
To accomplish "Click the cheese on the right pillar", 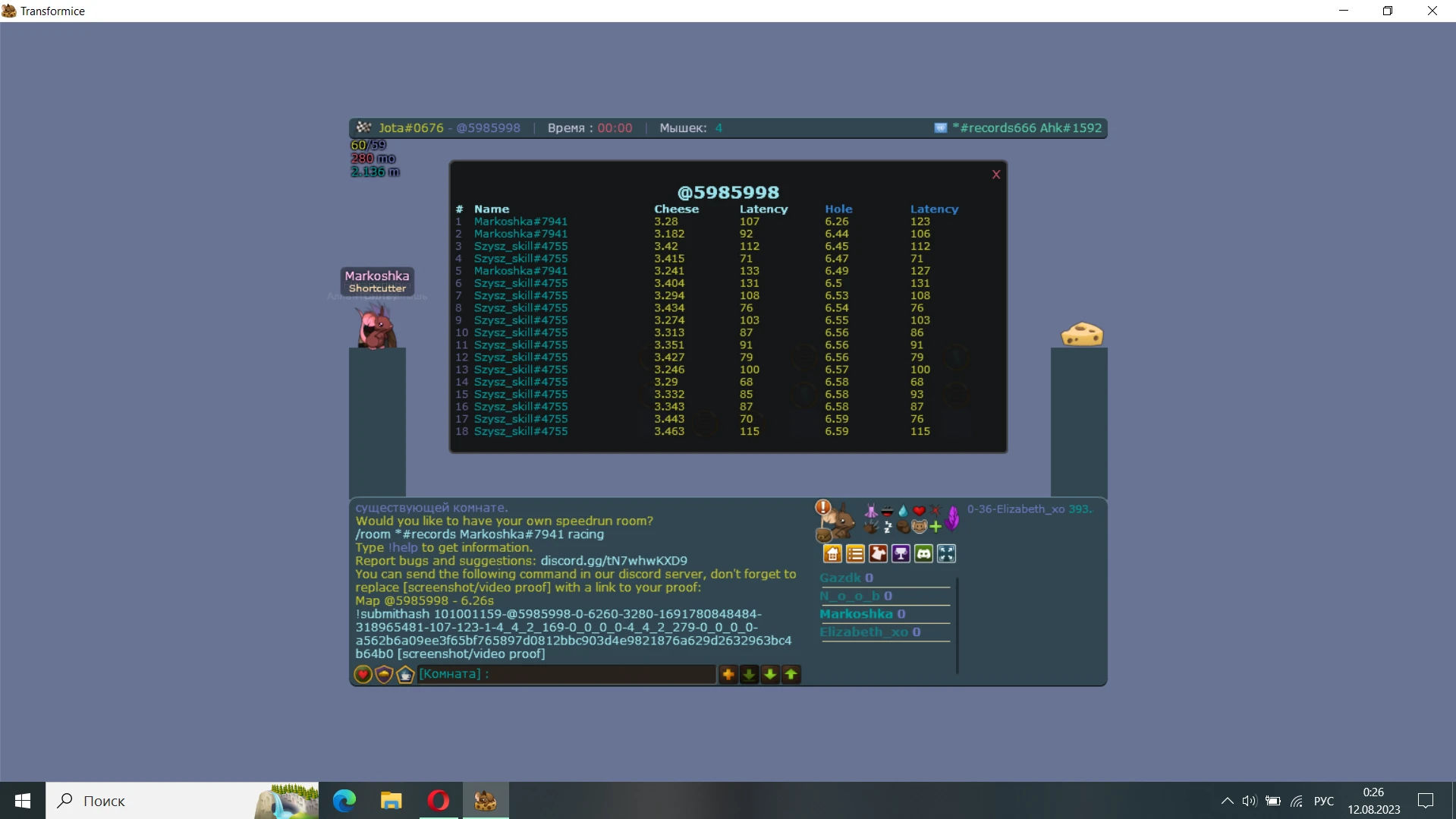I will pos(1082,334).
